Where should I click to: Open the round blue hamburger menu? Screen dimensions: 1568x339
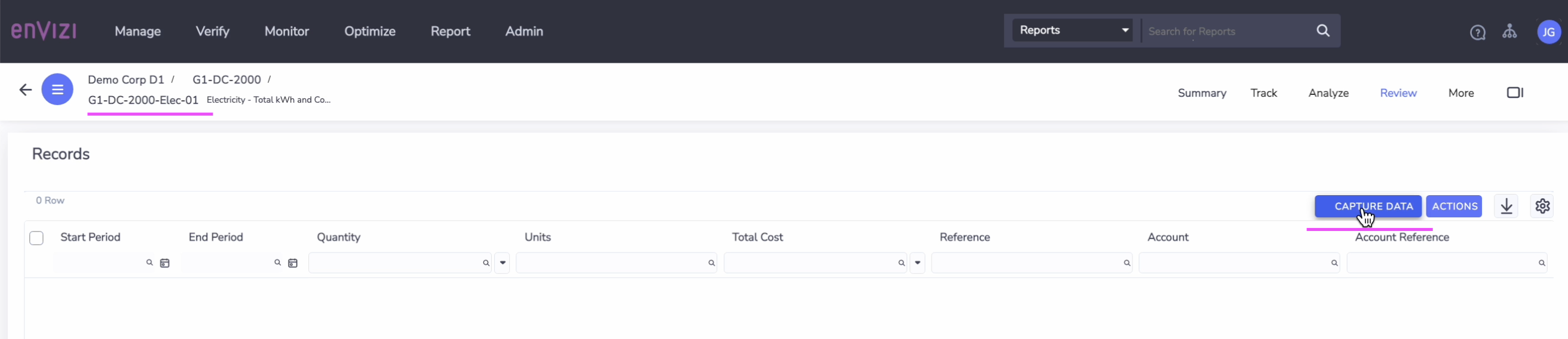tap(57, 90)
